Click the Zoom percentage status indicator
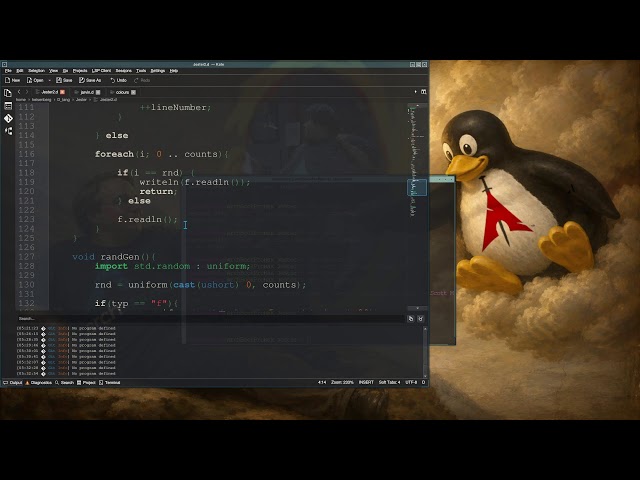 pyautogui.click(x=342, y=382)
